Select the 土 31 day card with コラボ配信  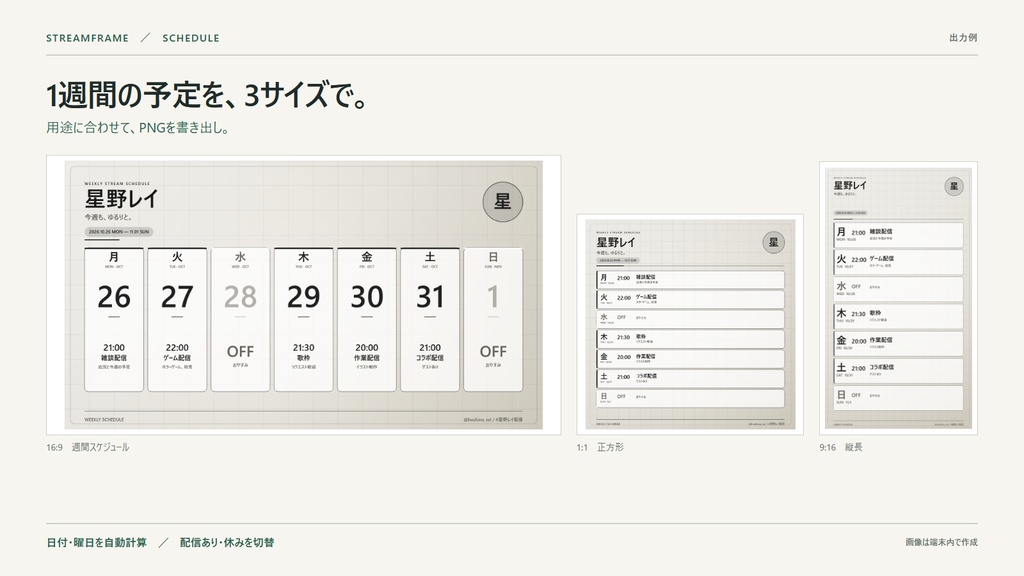coord(430,319)
